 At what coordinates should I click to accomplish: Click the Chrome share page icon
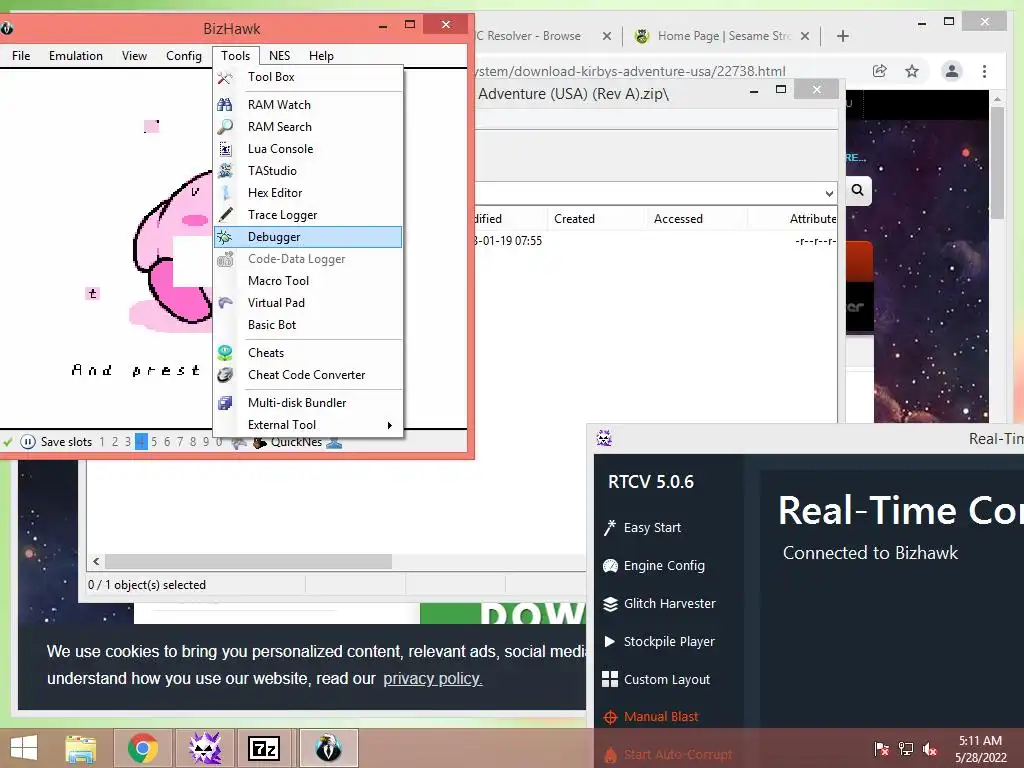(880, 71)
